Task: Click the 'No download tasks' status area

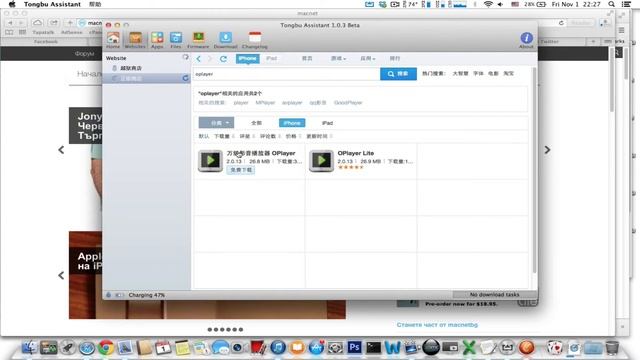Action: 494,295
